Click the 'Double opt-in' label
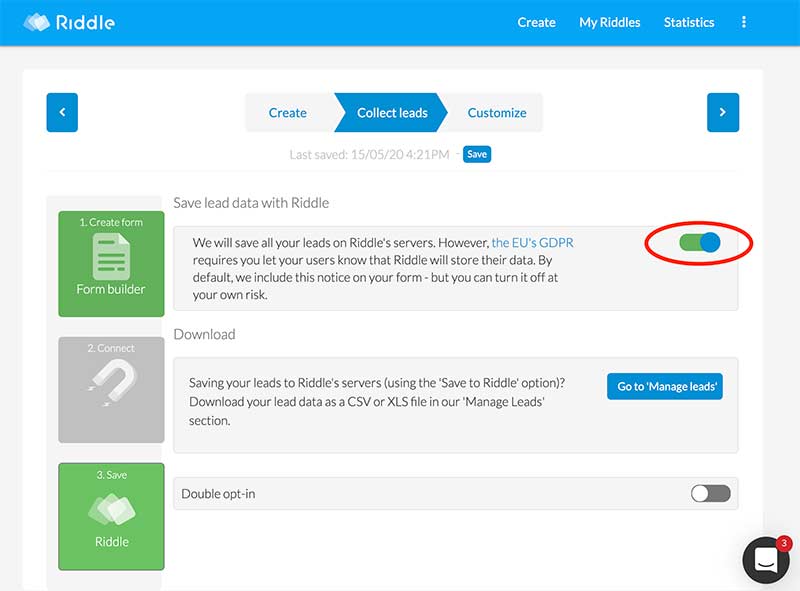This screenshot has height=591, width=800. 218,494
